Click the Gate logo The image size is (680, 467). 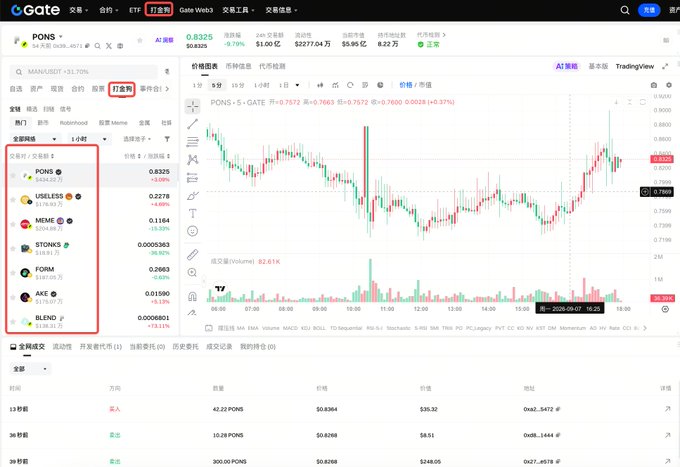pyautogui.click(x=36, y=10)
